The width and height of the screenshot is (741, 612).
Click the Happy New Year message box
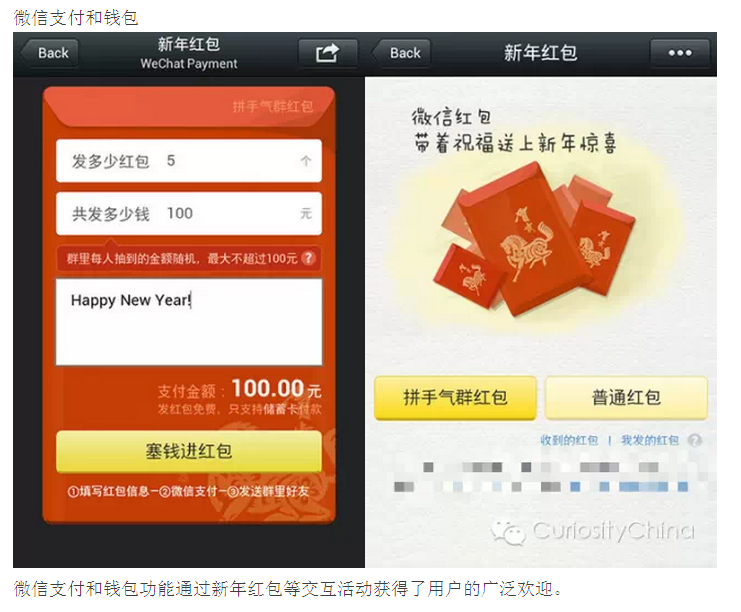click(x=189, y=322)
